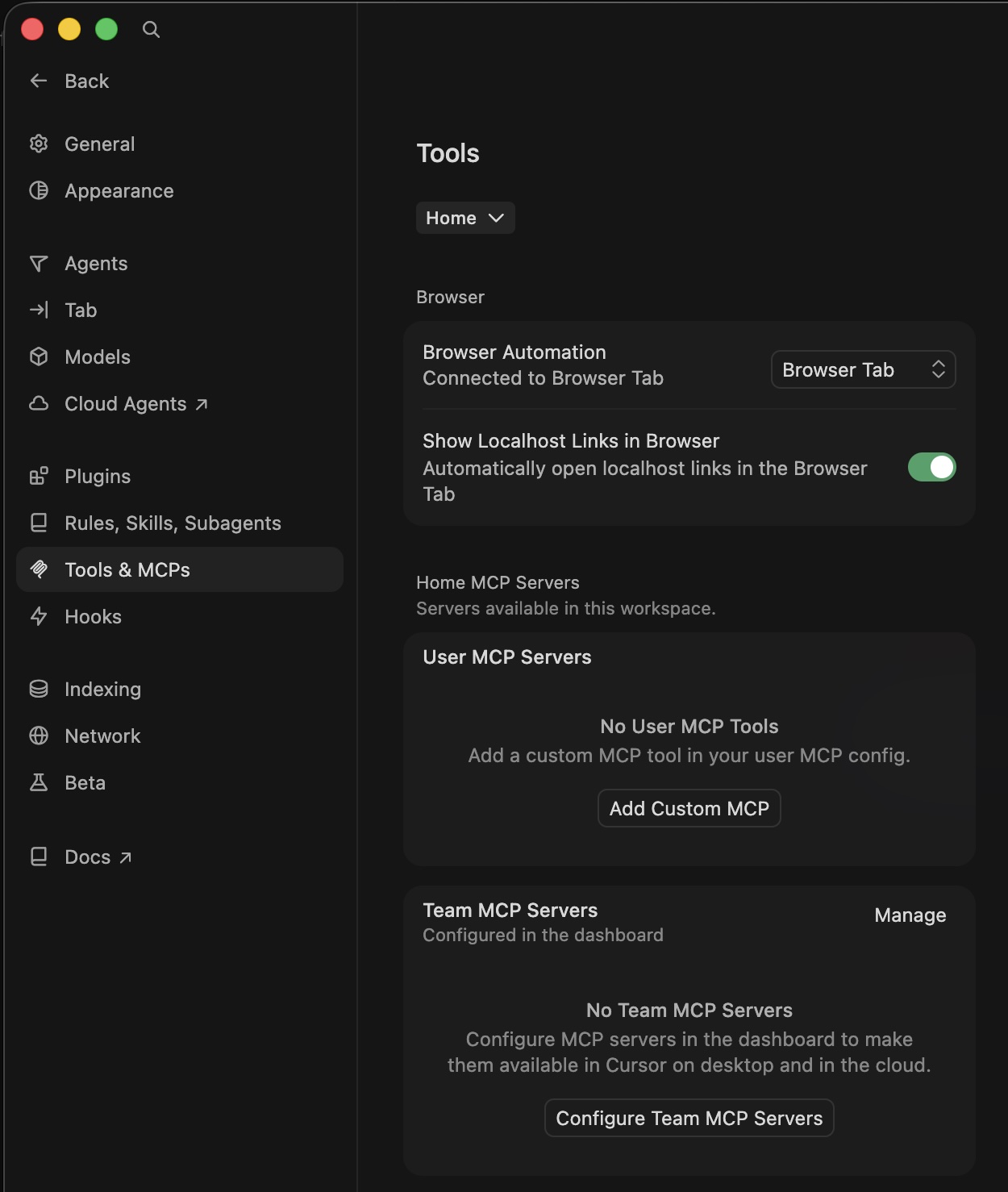The image size is (1008, 1192).
Task: Click the Appearance half-circle icon
Action: click(x=39, y=190)
